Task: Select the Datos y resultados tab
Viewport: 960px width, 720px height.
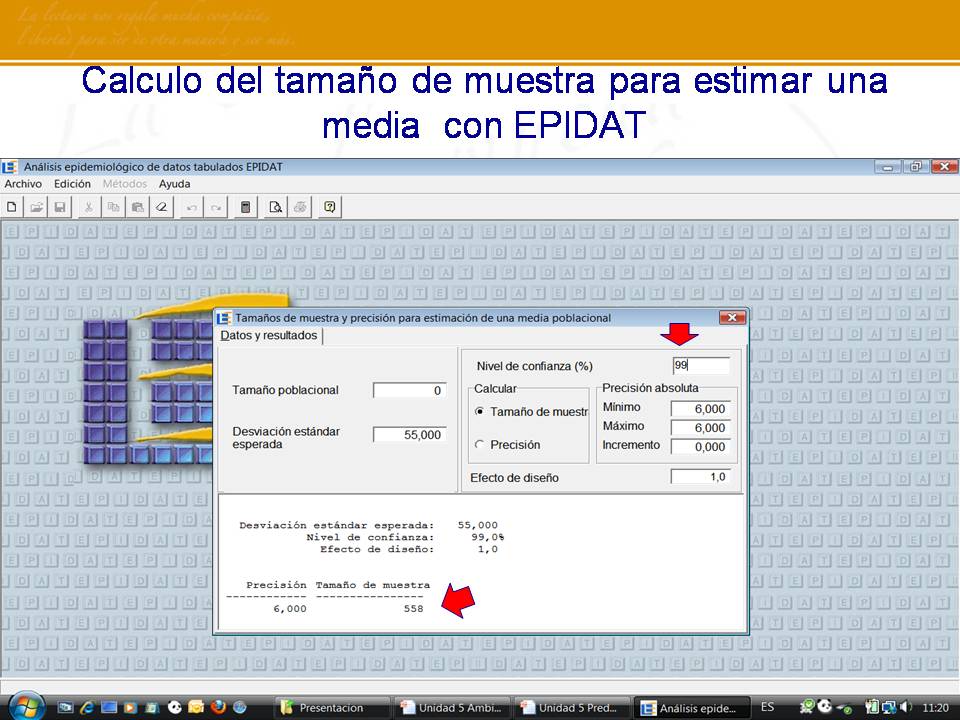Action: tap(269, 336)
